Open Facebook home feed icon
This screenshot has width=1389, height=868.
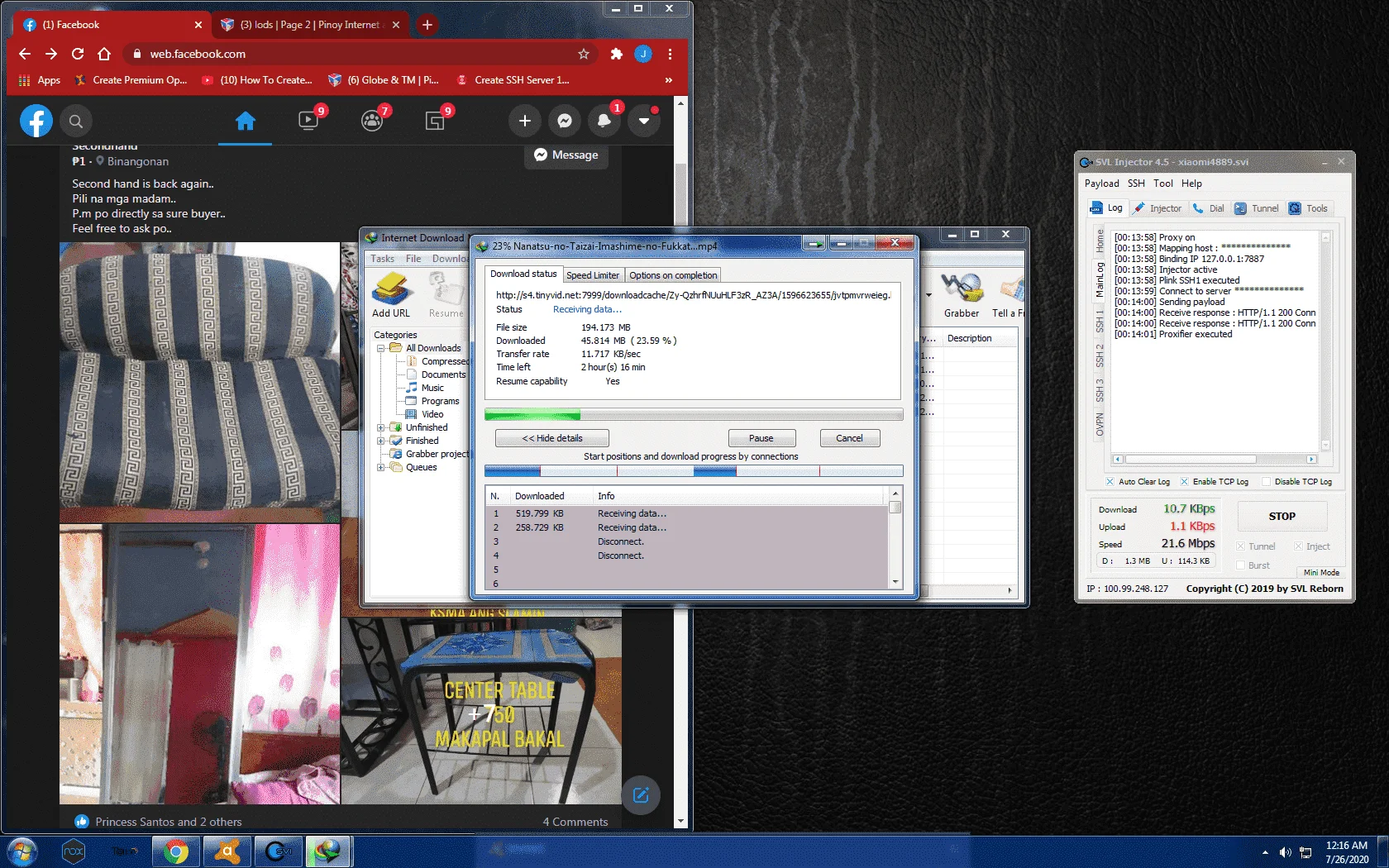(246, 122)
